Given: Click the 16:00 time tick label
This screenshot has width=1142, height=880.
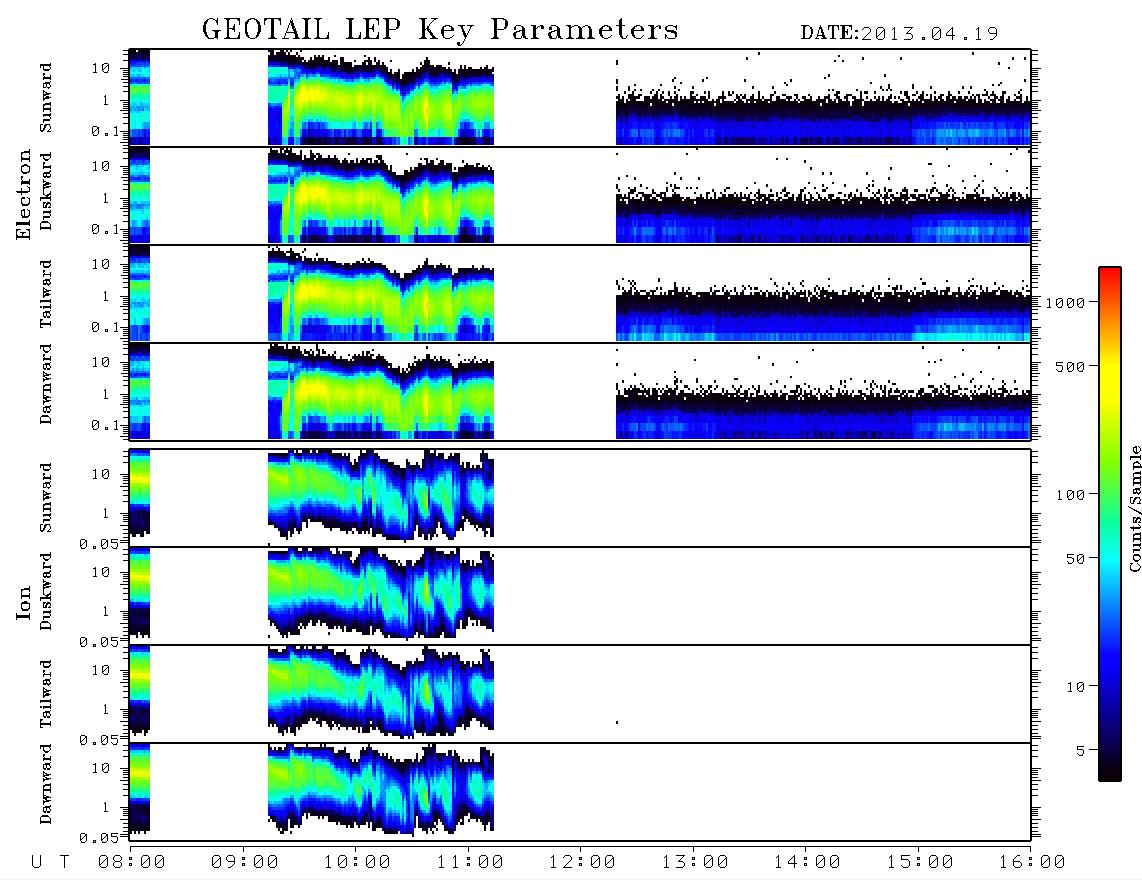Looking at the screenshot, I should pos(1032,862).
